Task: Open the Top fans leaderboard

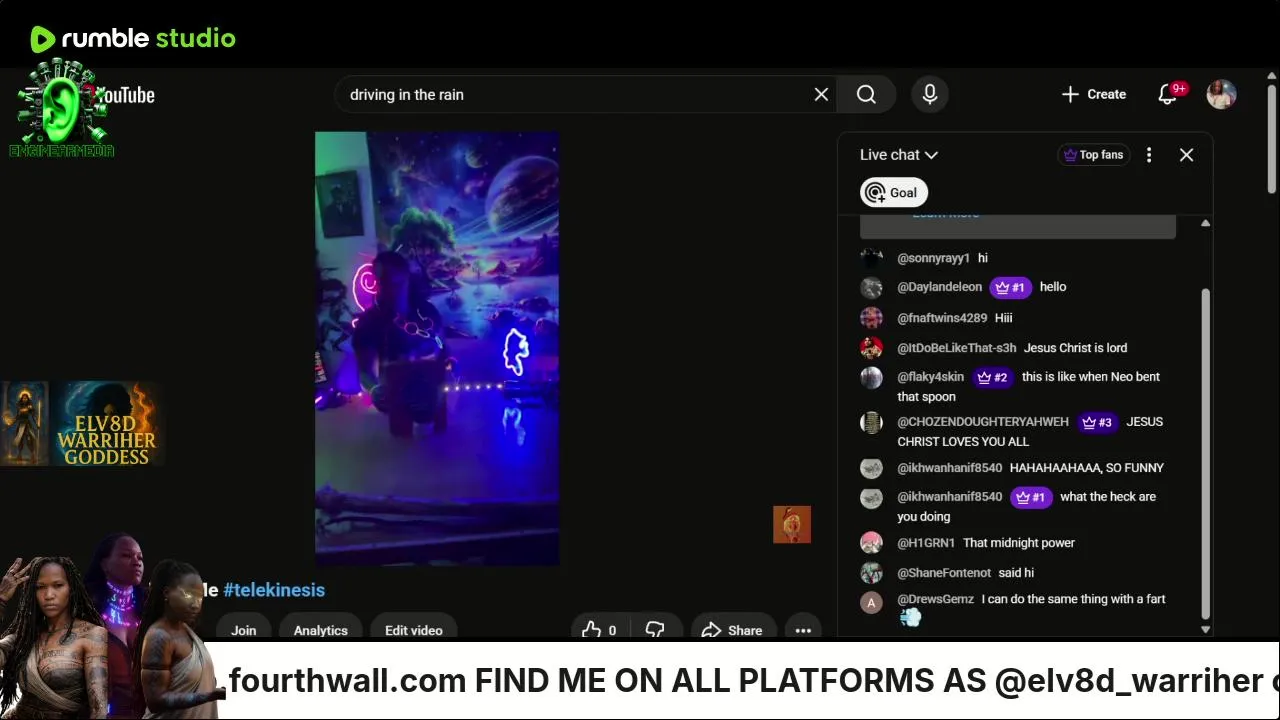Action: point(1093,155)
